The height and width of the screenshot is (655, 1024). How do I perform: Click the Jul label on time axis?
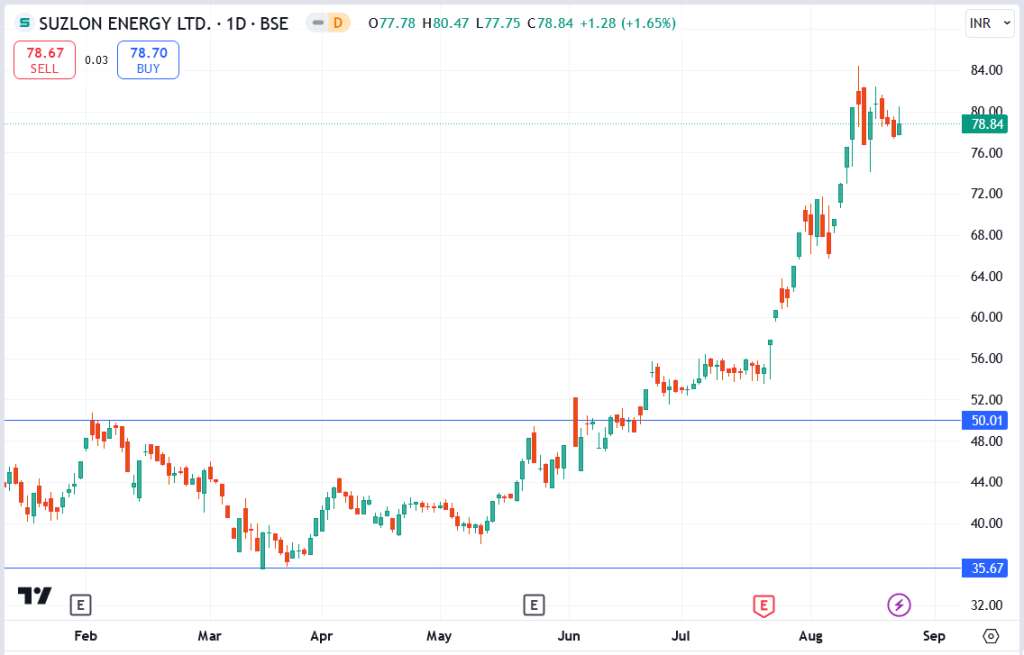click(680, 635)
